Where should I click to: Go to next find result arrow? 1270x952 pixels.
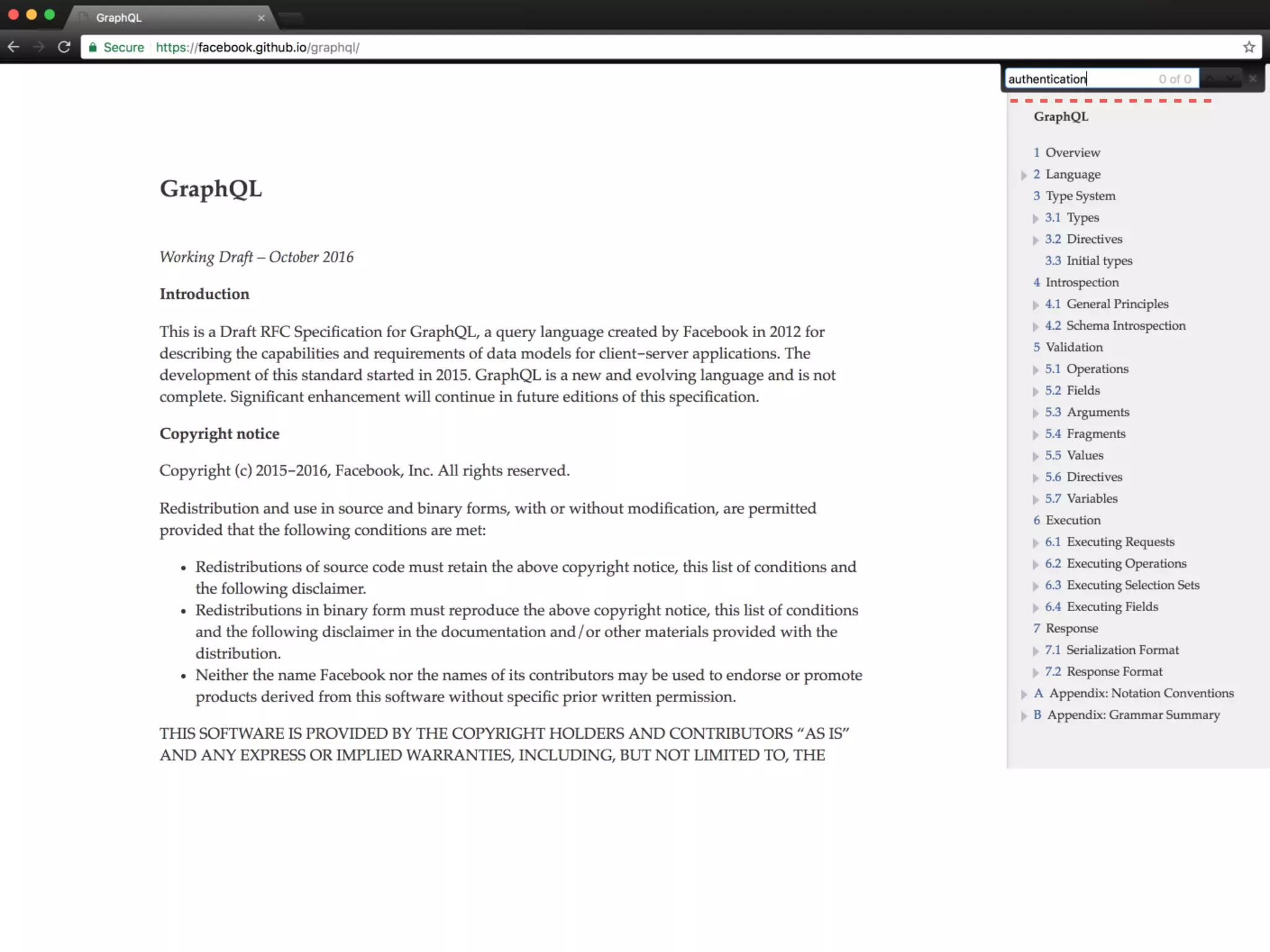(1230, 79)
